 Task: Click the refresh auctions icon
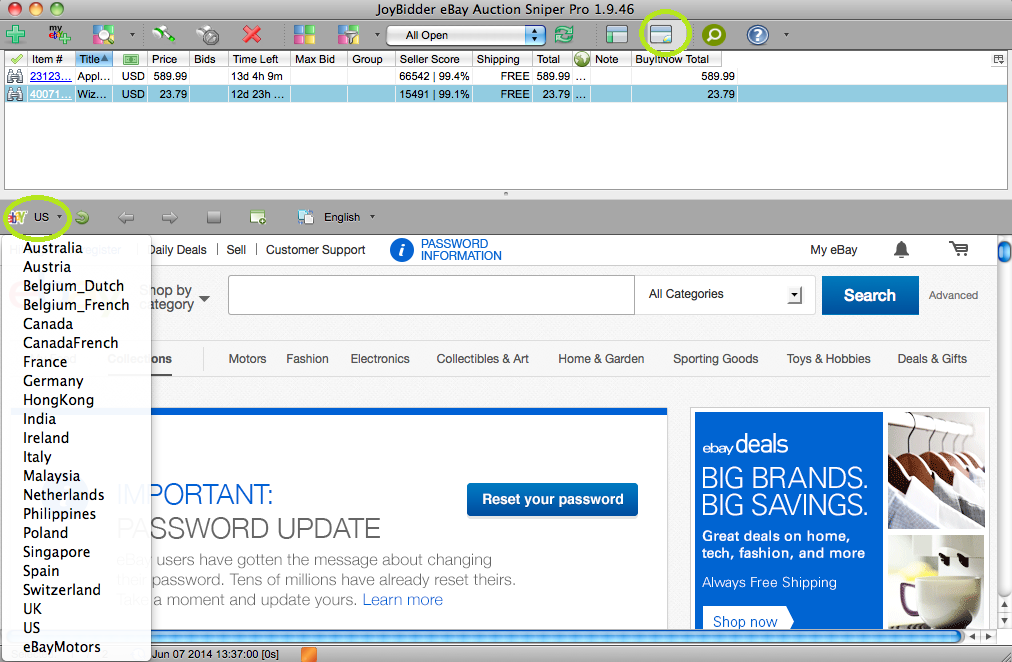[564, 34]
